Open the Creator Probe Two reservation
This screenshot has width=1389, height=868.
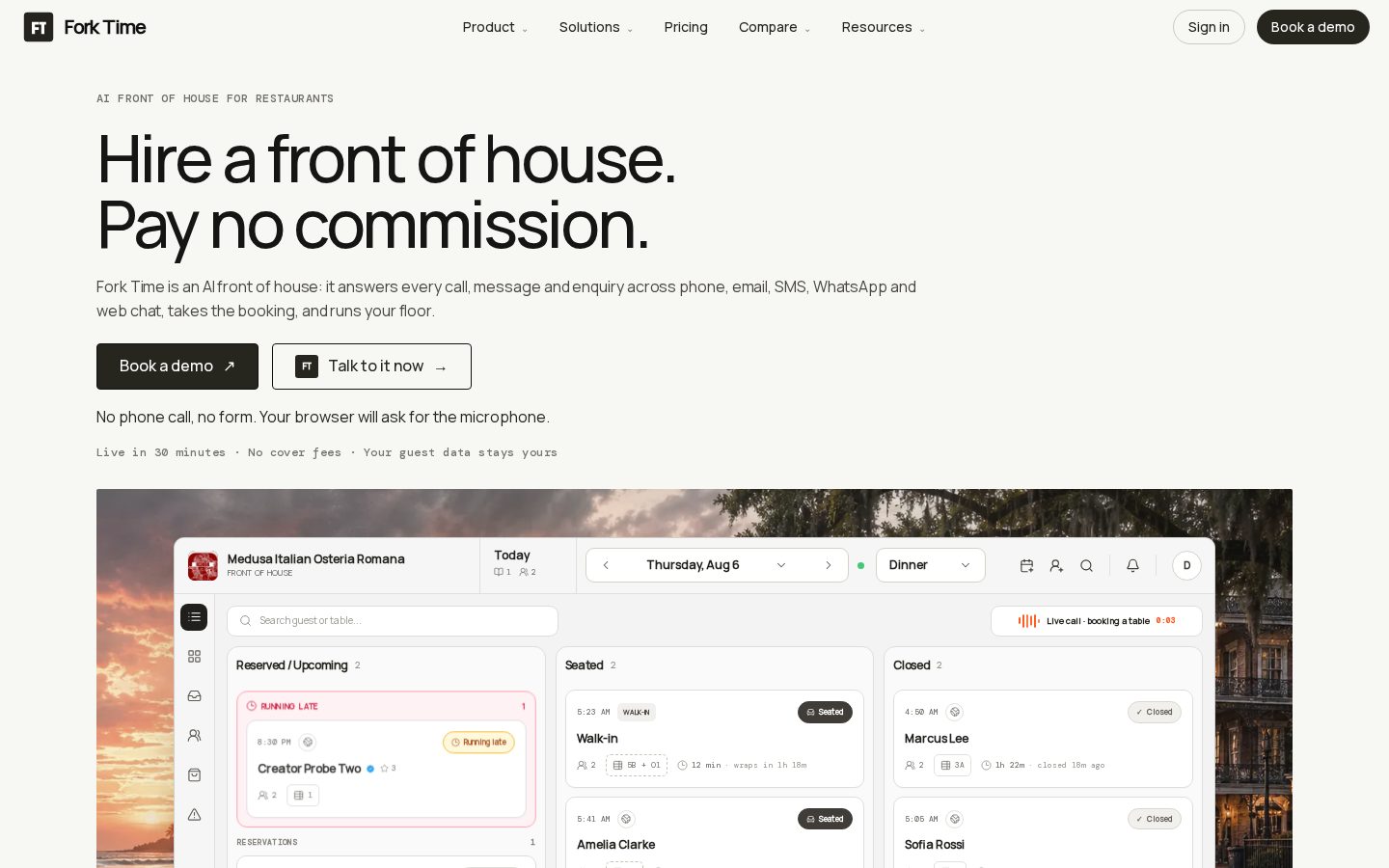coord(386,769)
